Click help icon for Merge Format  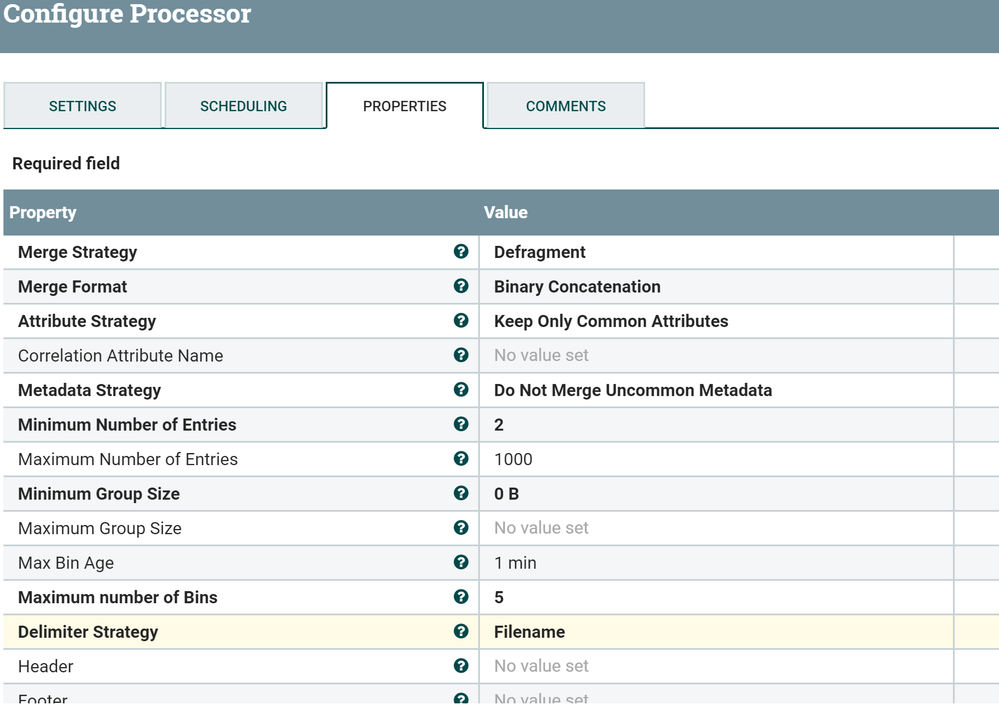[x=461, y=286]
